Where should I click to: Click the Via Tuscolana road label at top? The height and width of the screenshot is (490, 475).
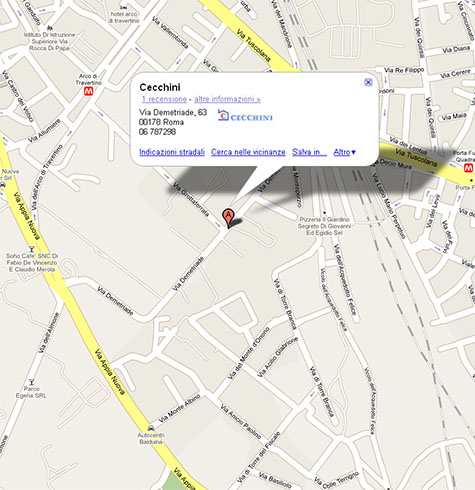pyautogui.click(x=253, y=45)
